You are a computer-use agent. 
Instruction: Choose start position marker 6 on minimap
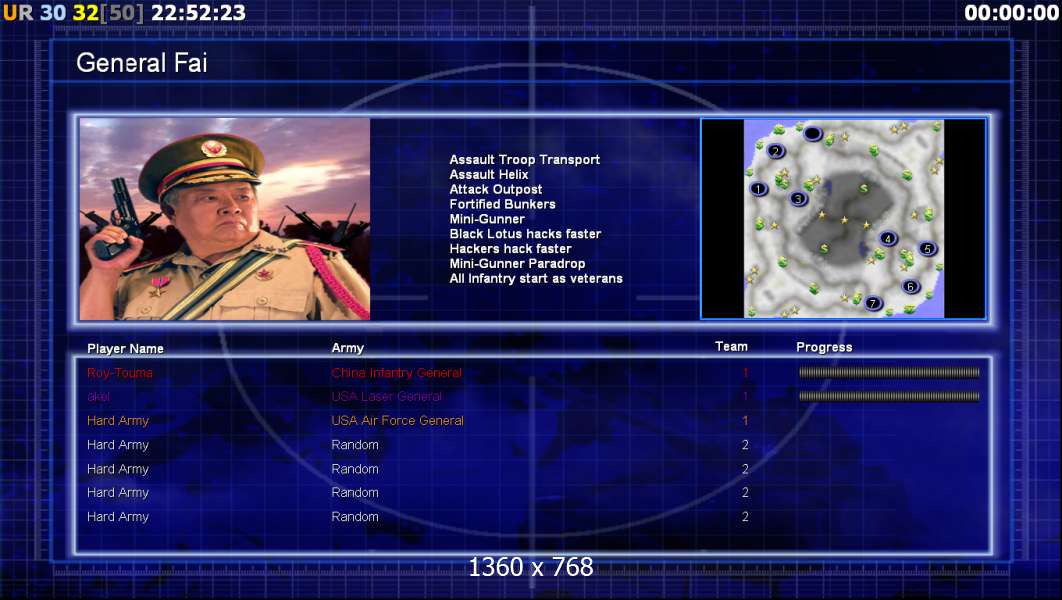click(910, 286)
